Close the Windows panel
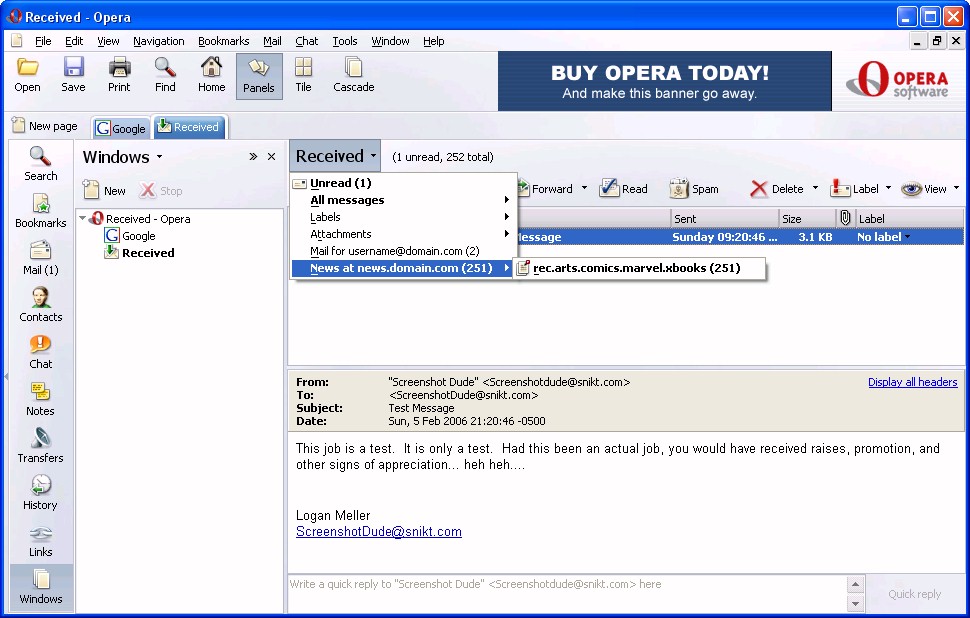 tap(271, 157)
